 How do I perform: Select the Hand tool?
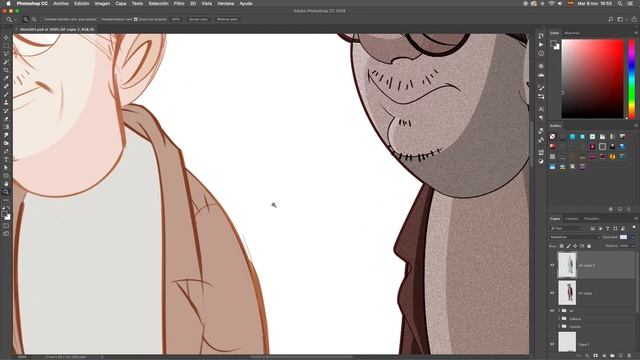click(6, 184)
